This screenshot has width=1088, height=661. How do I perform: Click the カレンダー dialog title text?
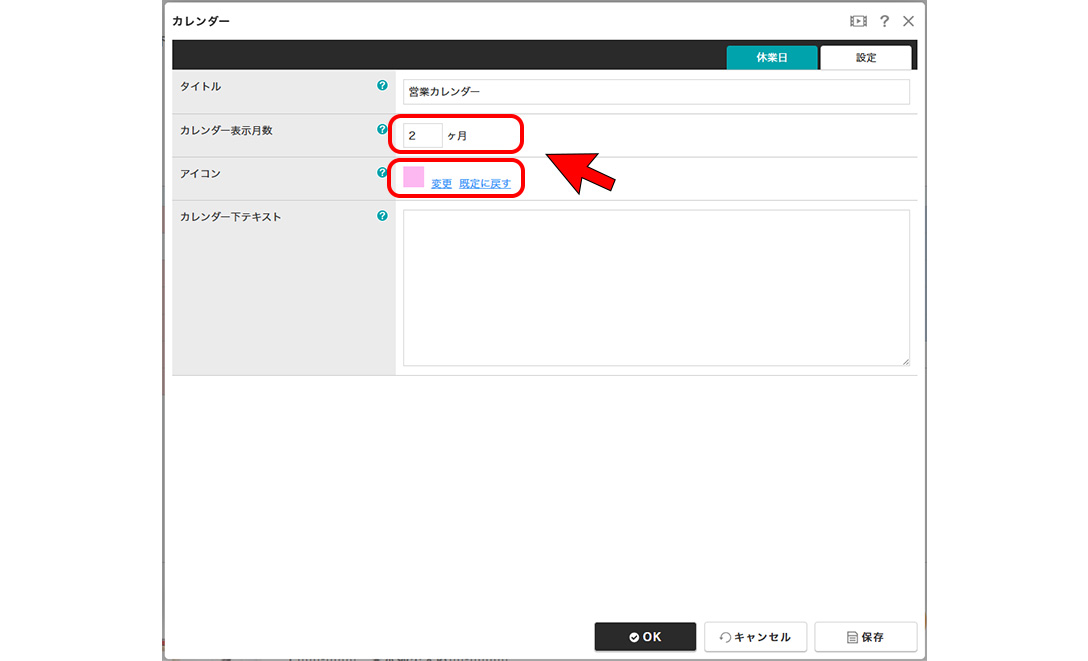pyautogui.click(x=201, y=21)
